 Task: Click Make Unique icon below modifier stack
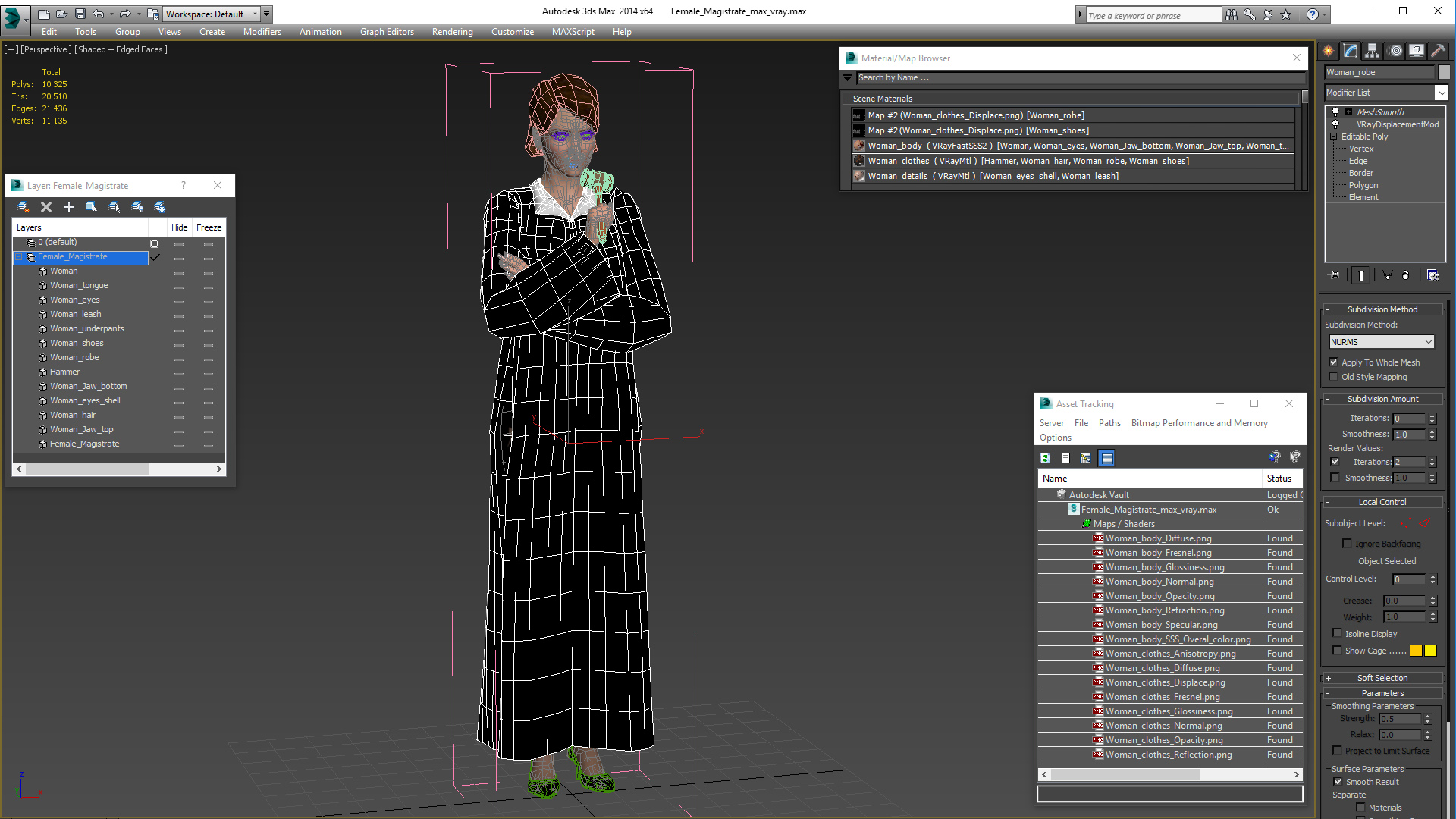click(1387, 275)
